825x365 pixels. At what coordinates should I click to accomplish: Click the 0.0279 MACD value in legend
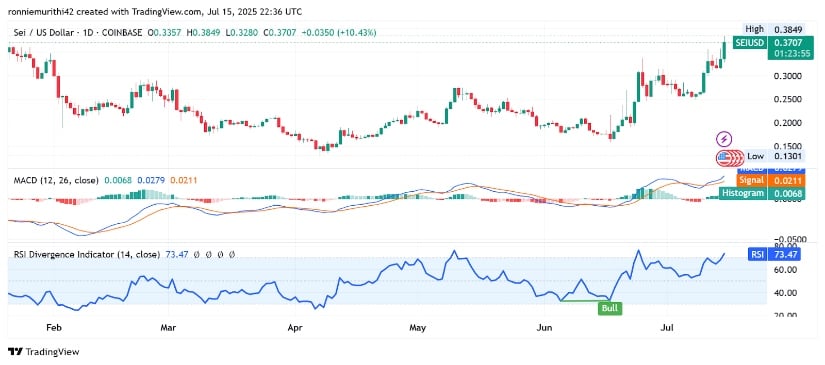tap(152, 180)
